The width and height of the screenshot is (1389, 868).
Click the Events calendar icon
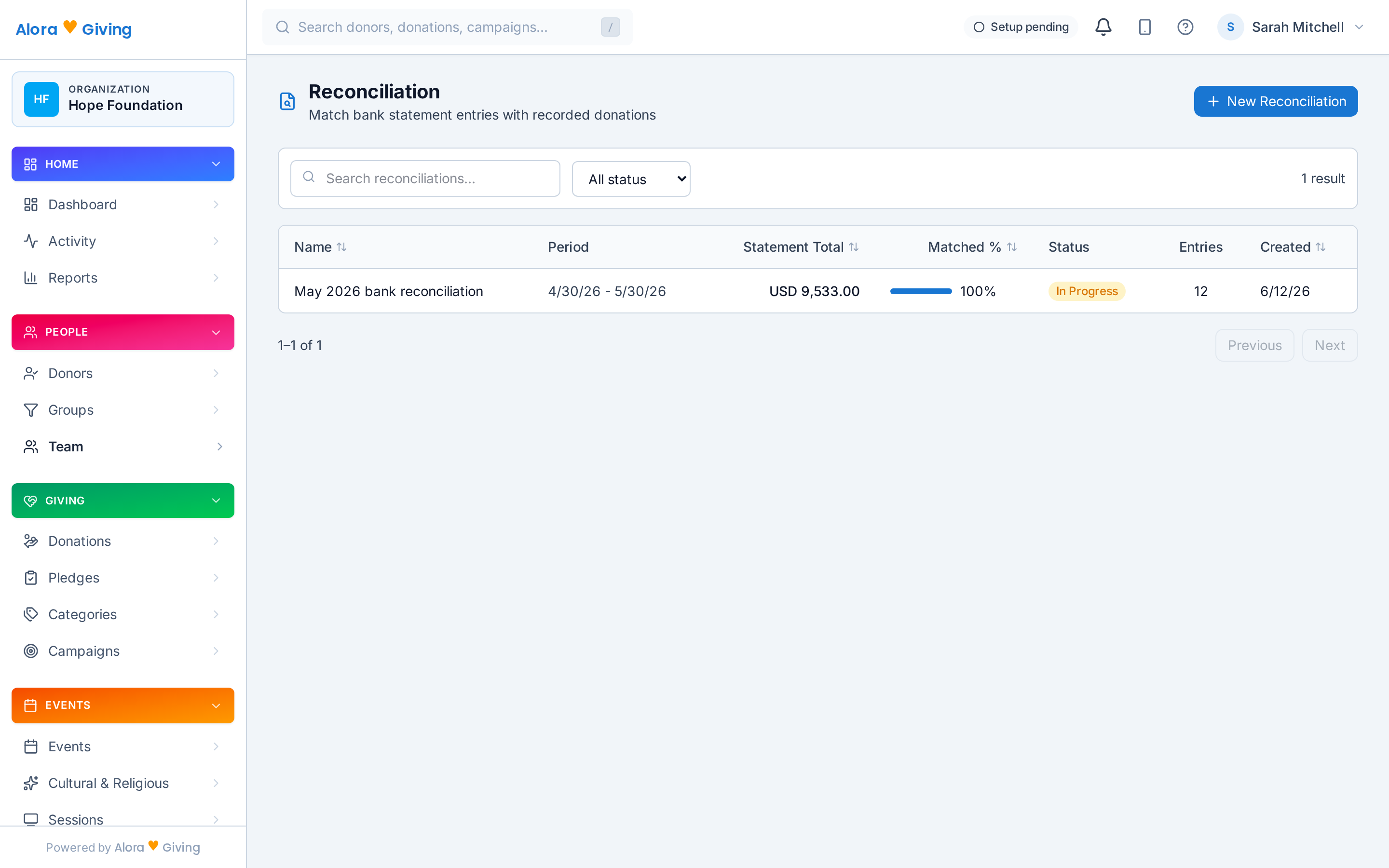pyautogui.click(x=31, y=746)
